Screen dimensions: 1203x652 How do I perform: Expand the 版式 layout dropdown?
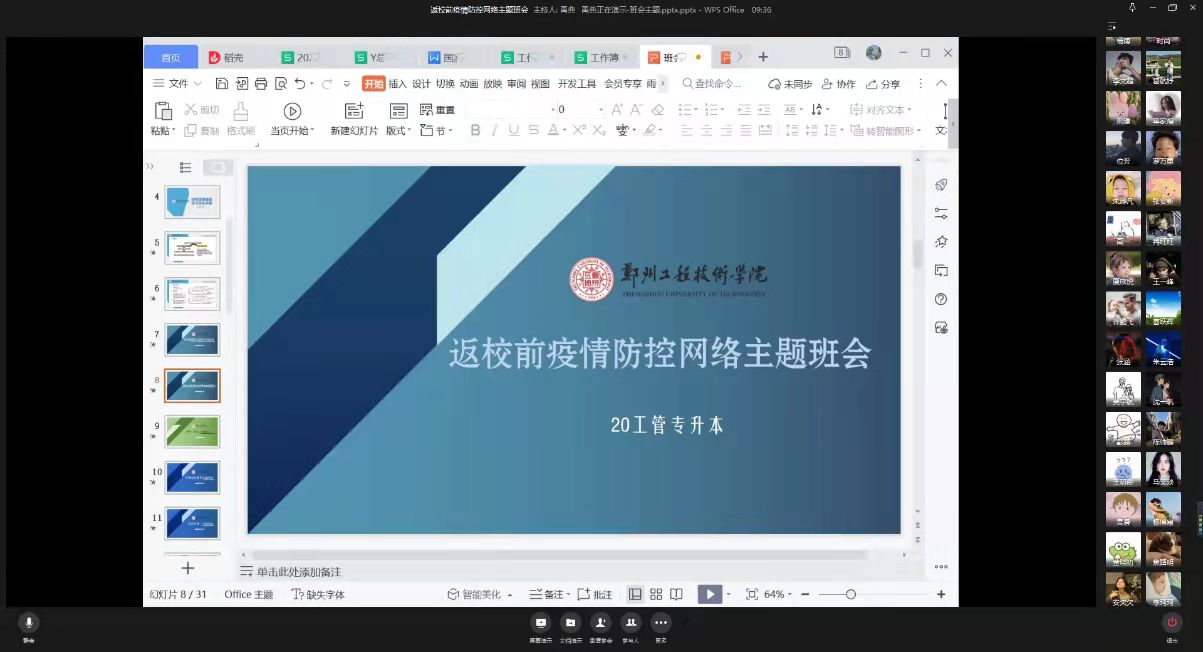pyautogui.click(x=399, y=131)
